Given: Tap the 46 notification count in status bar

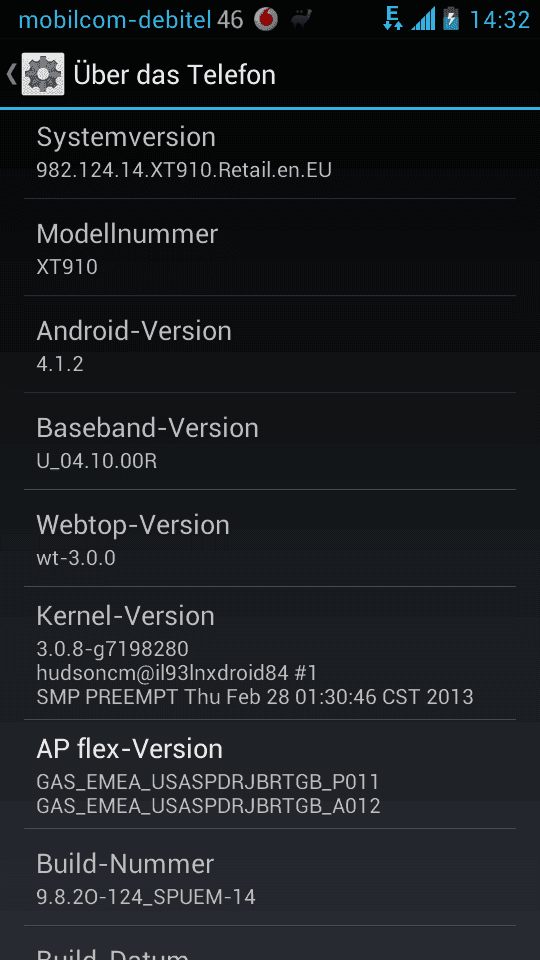Looking at the screenshot, I should coord(230,20).
